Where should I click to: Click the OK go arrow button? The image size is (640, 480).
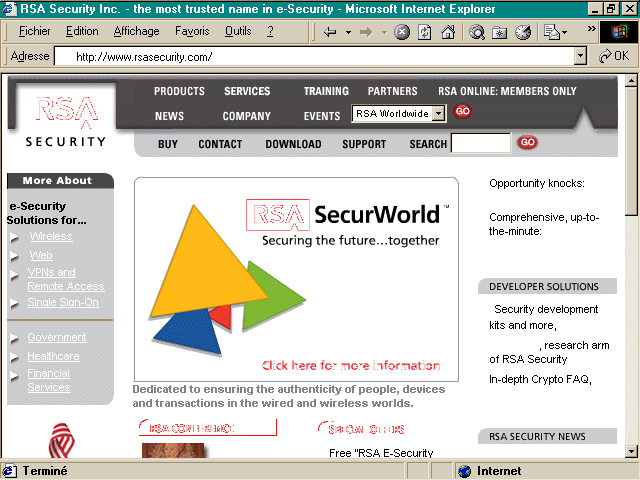coord(614,56)
